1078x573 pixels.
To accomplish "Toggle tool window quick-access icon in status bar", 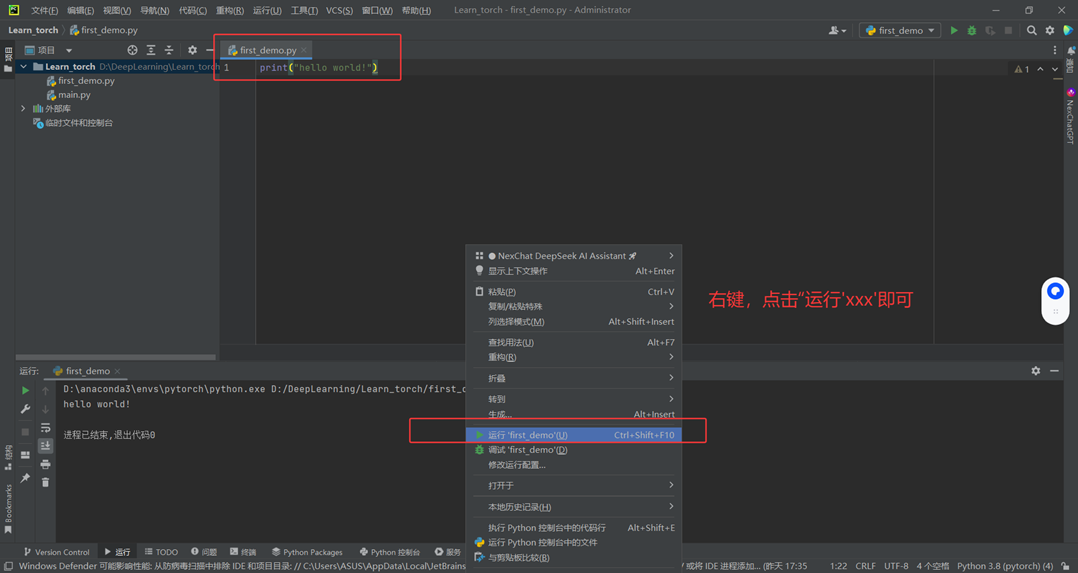I will (8, 566).
